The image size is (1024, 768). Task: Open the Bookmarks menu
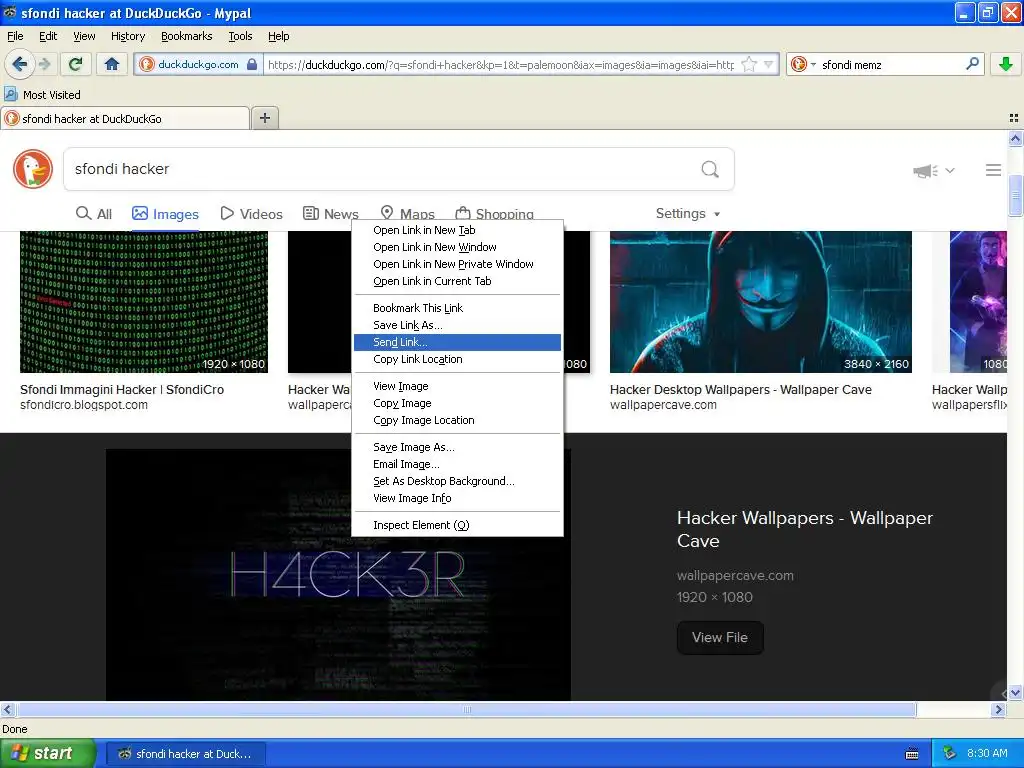187,36
